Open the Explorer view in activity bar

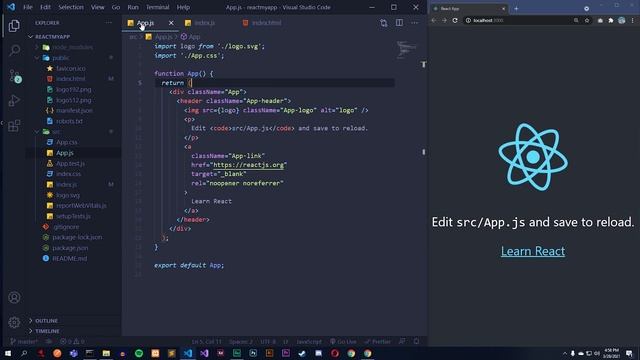[14, 26]
